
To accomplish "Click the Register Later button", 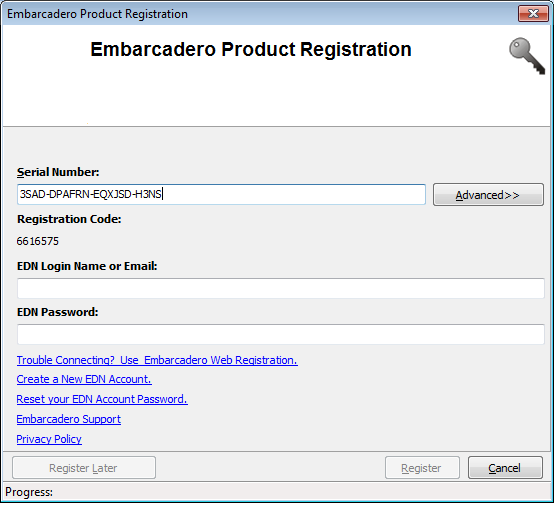I will click(84, 468).
